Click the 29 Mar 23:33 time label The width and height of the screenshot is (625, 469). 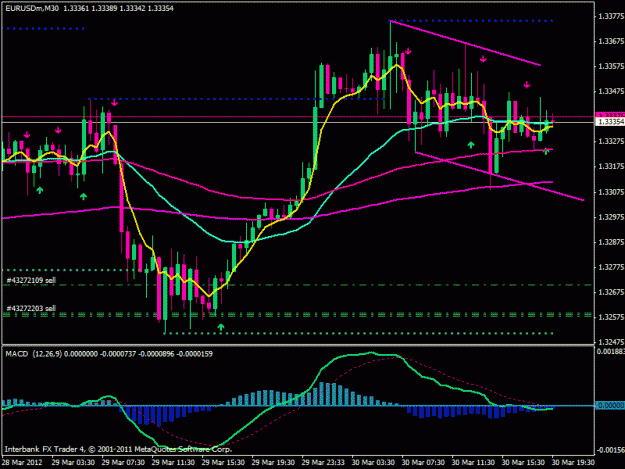click(323, 463)
